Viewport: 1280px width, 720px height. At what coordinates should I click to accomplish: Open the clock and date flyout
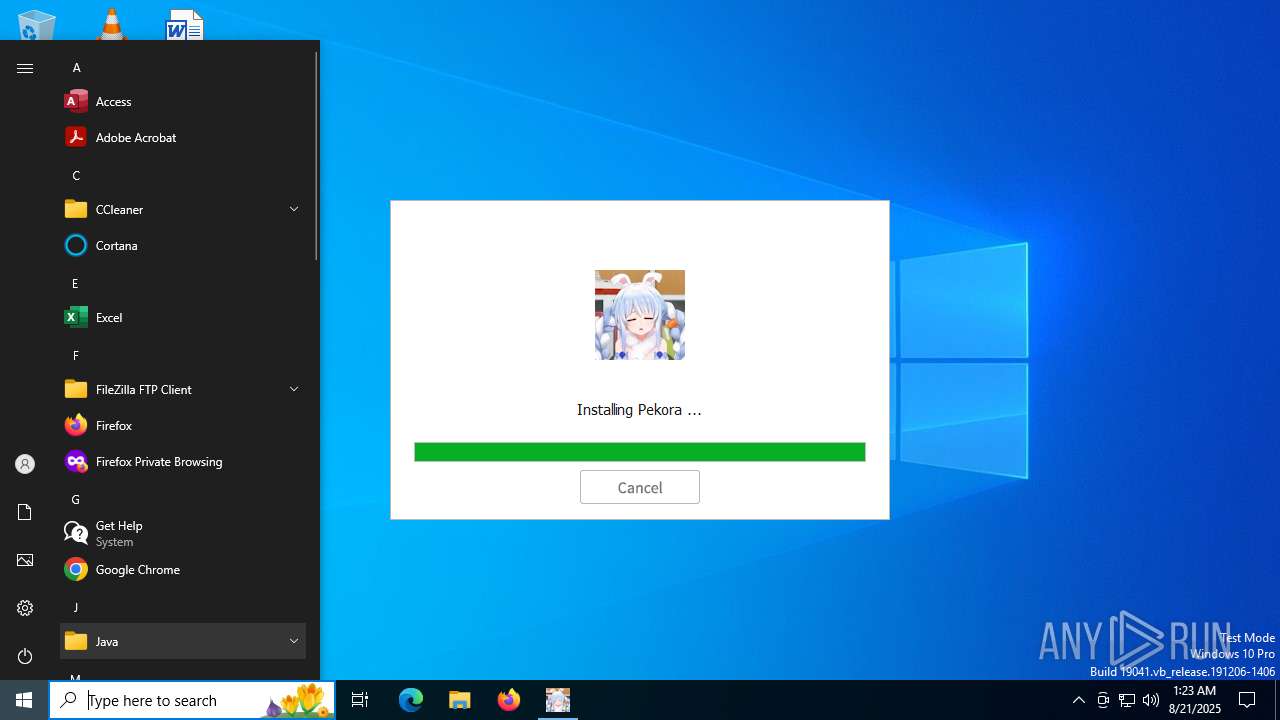click(1194, 700)
